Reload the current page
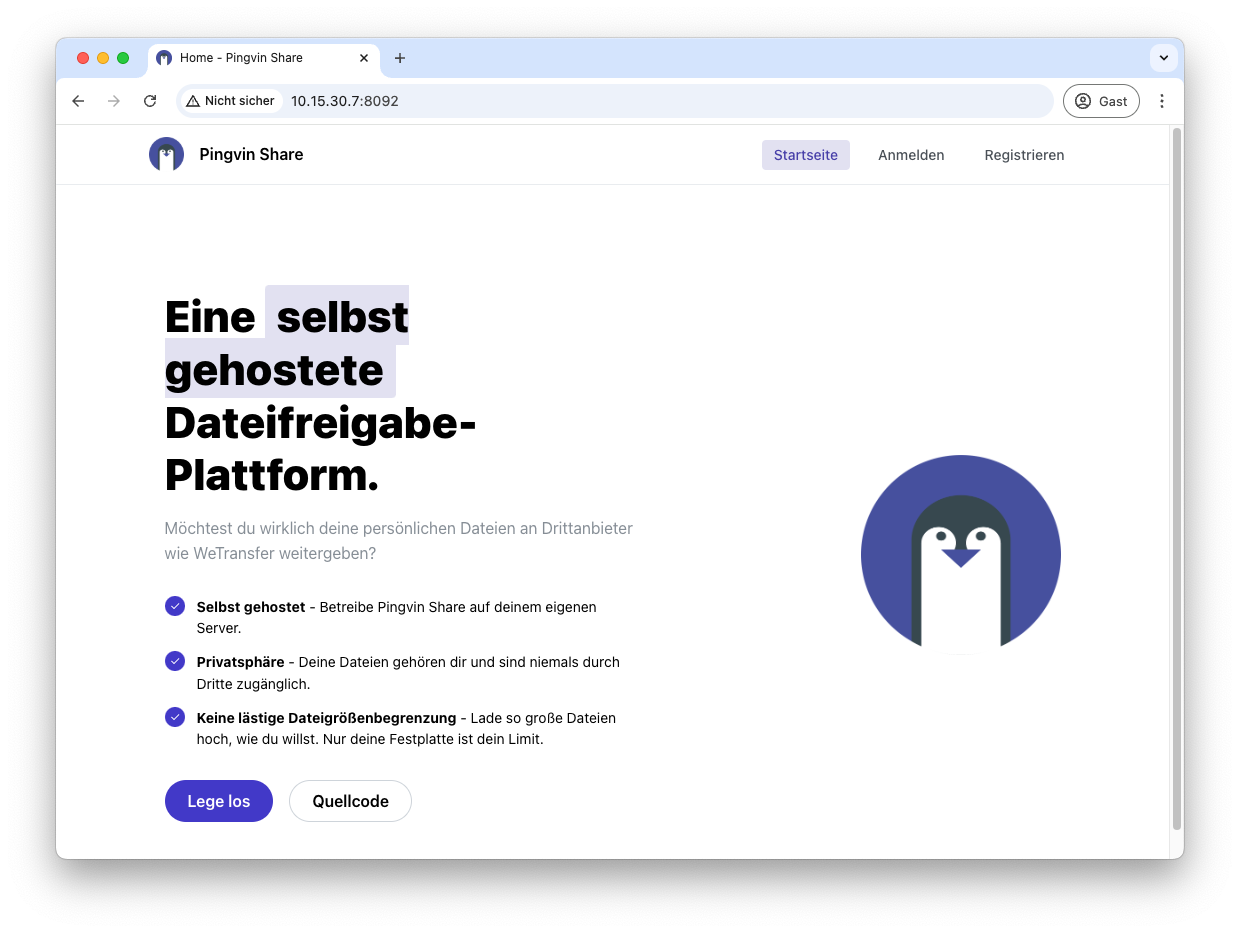The width and height of the screenshot is (1240, 933). point(150,101)
